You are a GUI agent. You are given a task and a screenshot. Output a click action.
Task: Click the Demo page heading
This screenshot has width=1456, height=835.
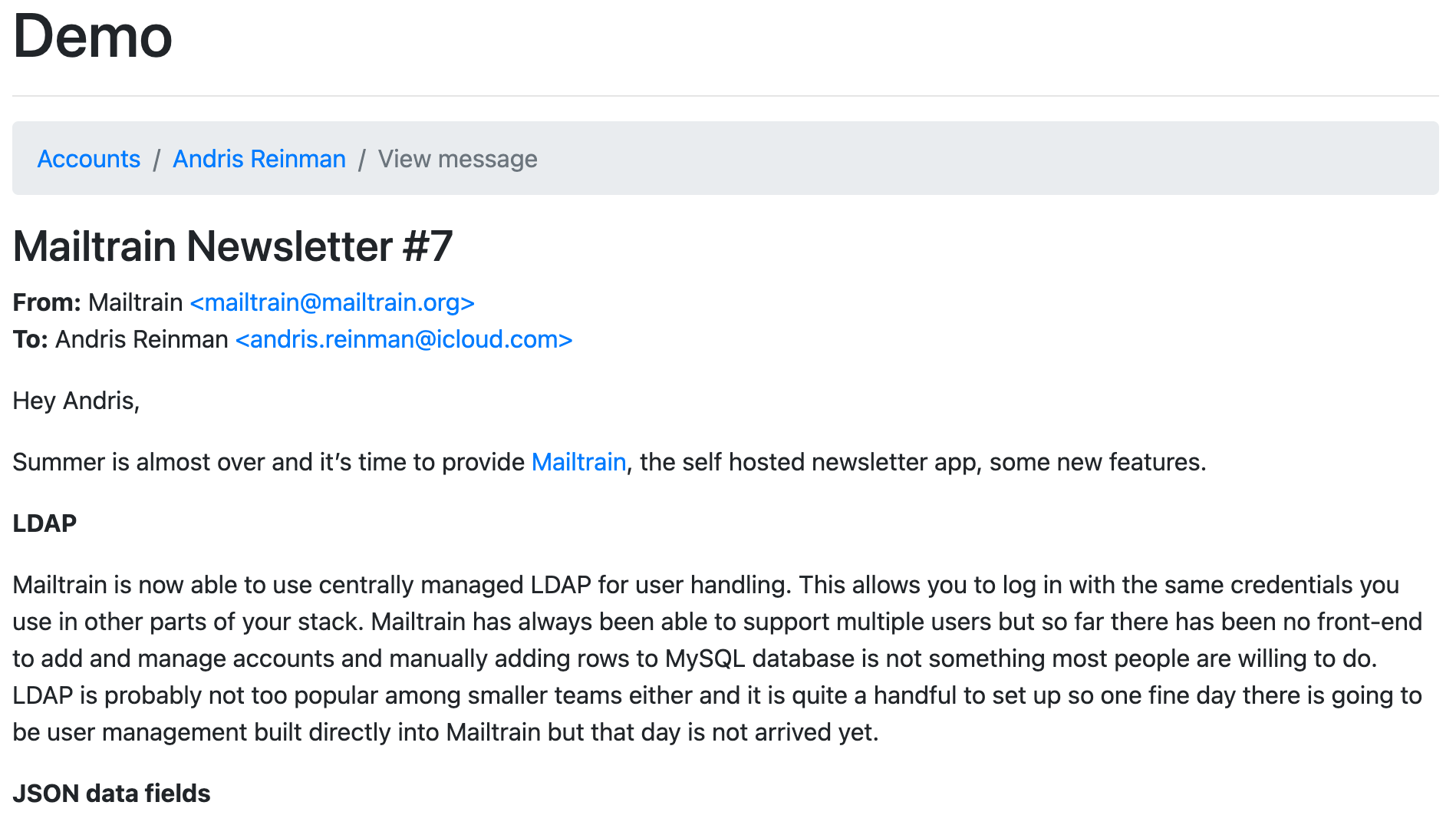[x=93, y=37]
